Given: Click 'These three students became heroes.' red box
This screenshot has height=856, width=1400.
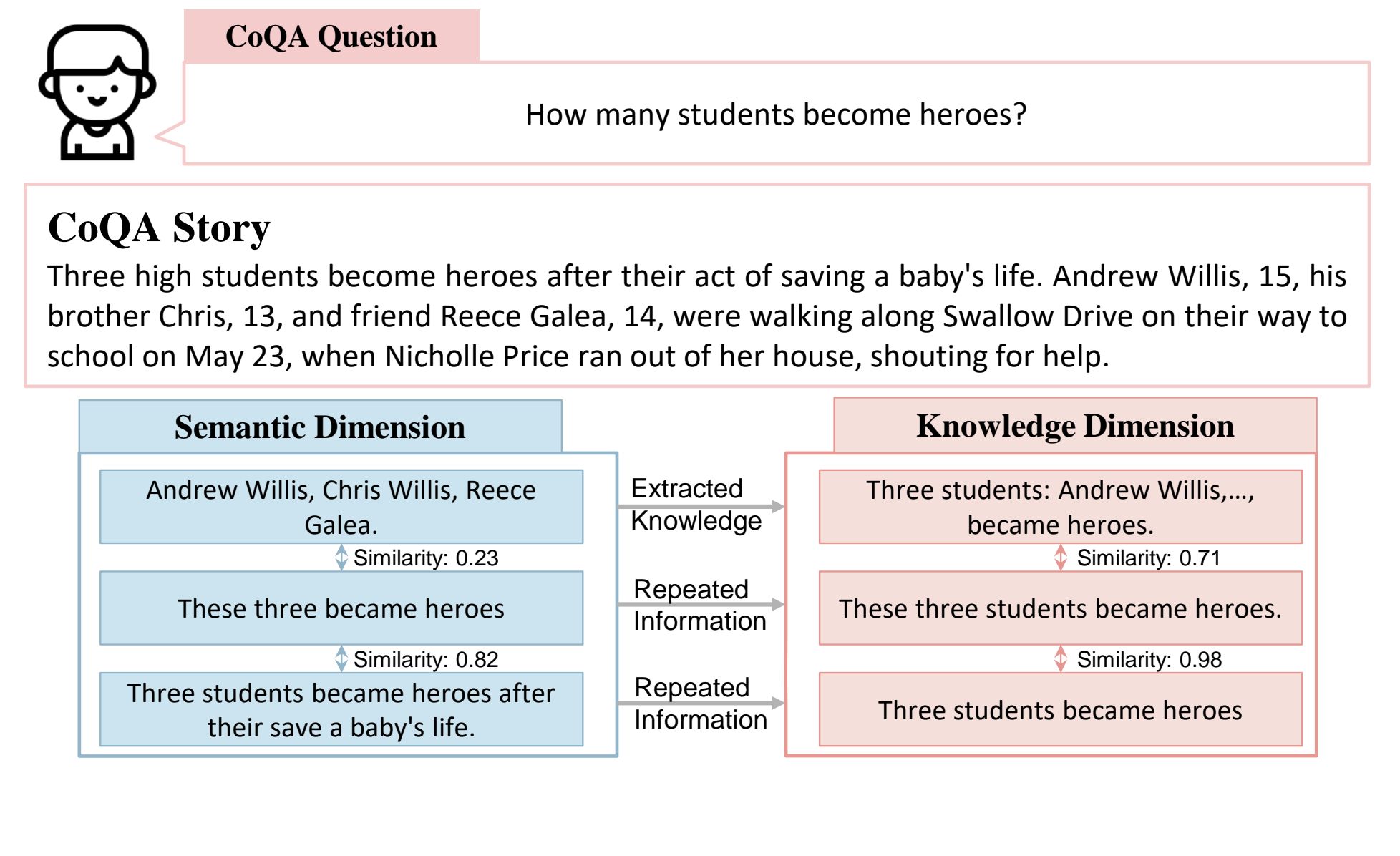Looking at the screenshot, I should pos(1061,608).
